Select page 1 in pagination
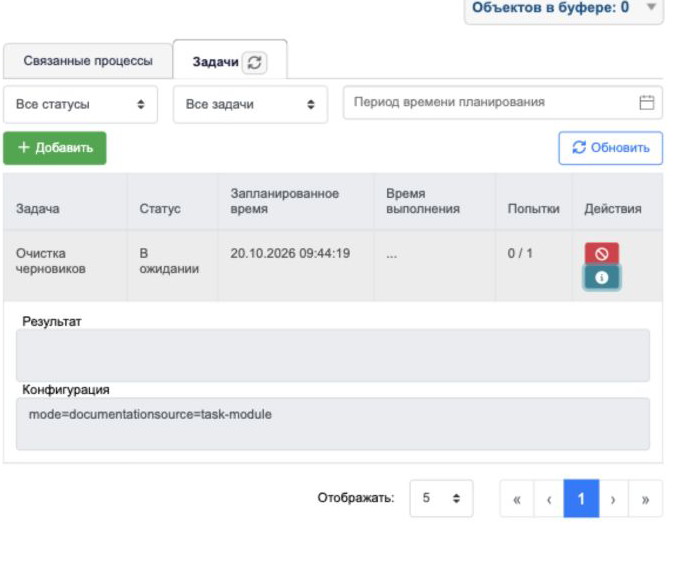Viewport: 675px width, 570px height. coord(581,499)
